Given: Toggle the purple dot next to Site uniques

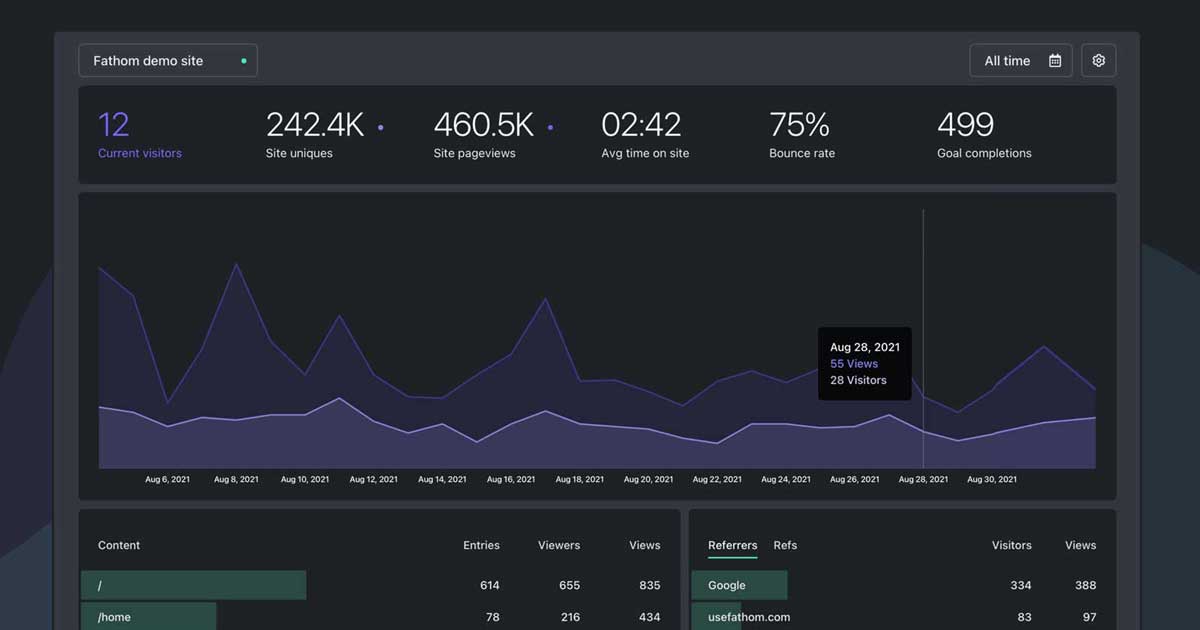Looking at the screenshot, I should point(380,127).
